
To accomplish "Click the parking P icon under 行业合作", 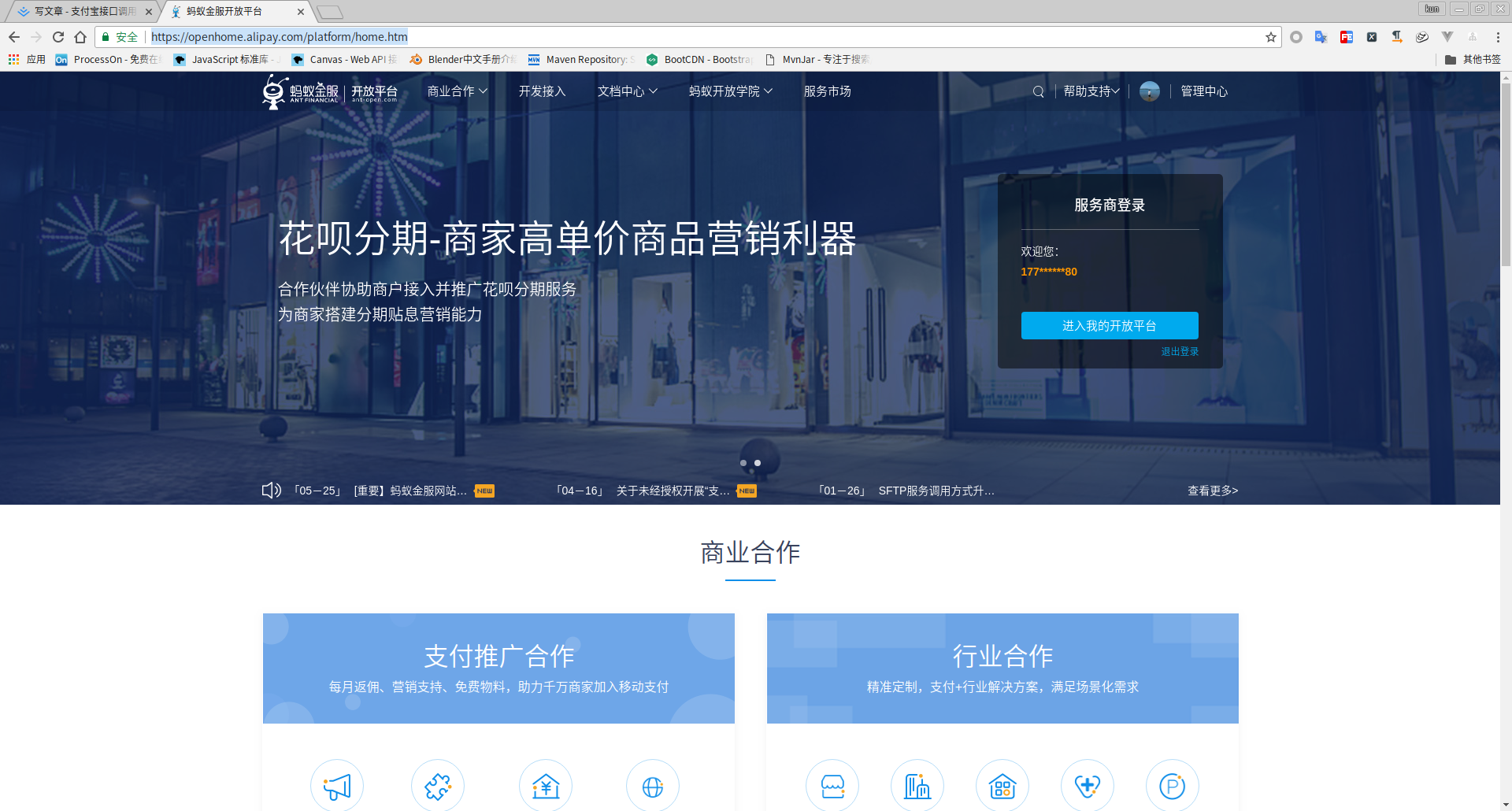I will (x=1173, y=786).
